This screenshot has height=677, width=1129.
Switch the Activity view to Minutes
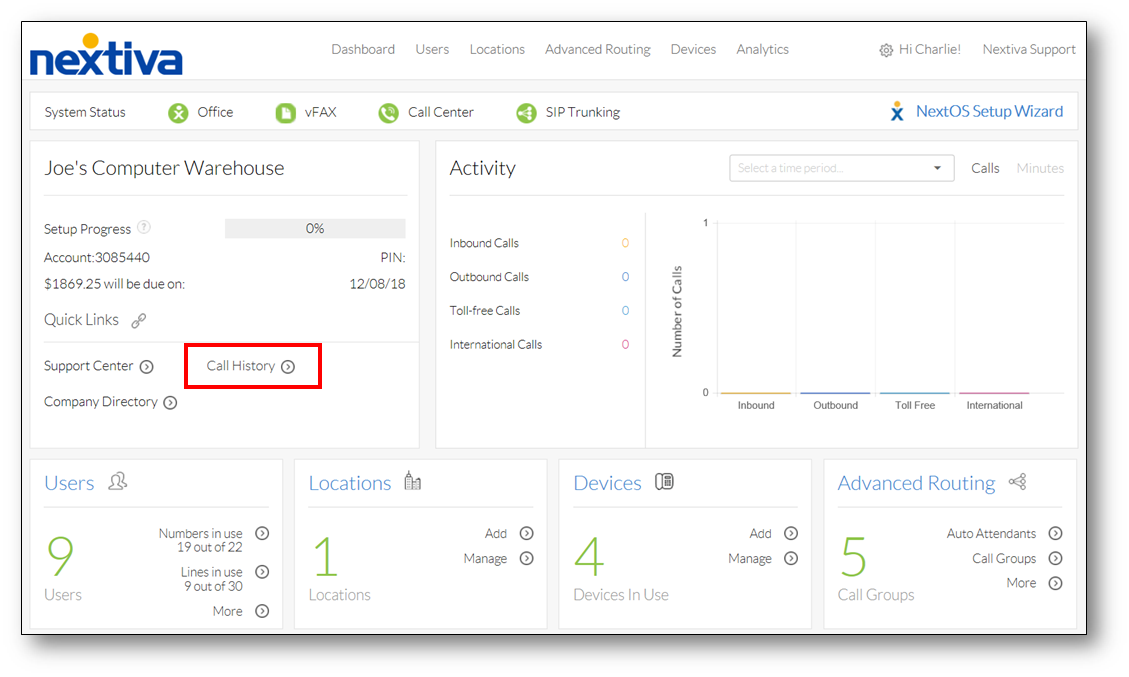[1040, 167]
